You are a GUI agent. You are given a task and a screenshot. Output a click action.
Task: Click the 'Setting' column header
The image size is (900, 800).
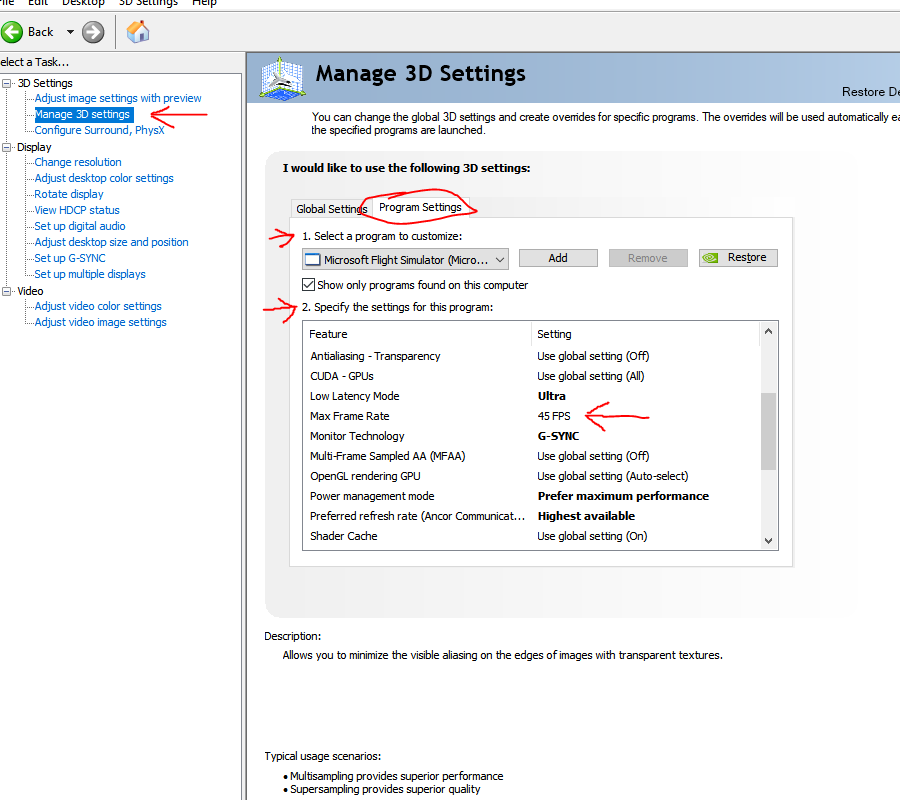[554, 334]
